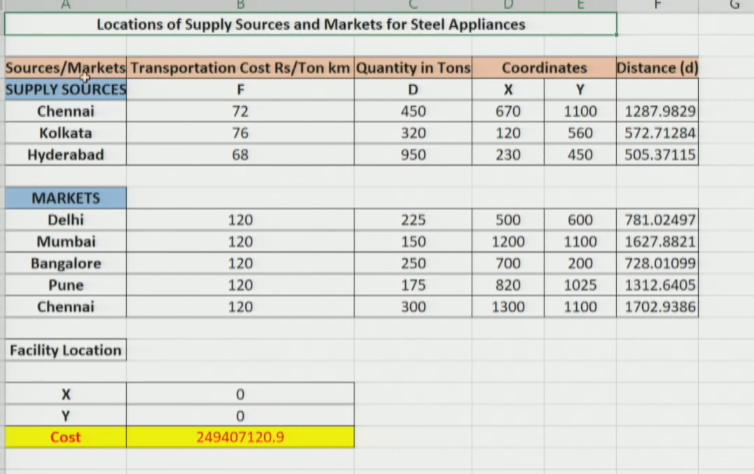
Task: Click the Coordinates header cell
Action: [544, 68]
